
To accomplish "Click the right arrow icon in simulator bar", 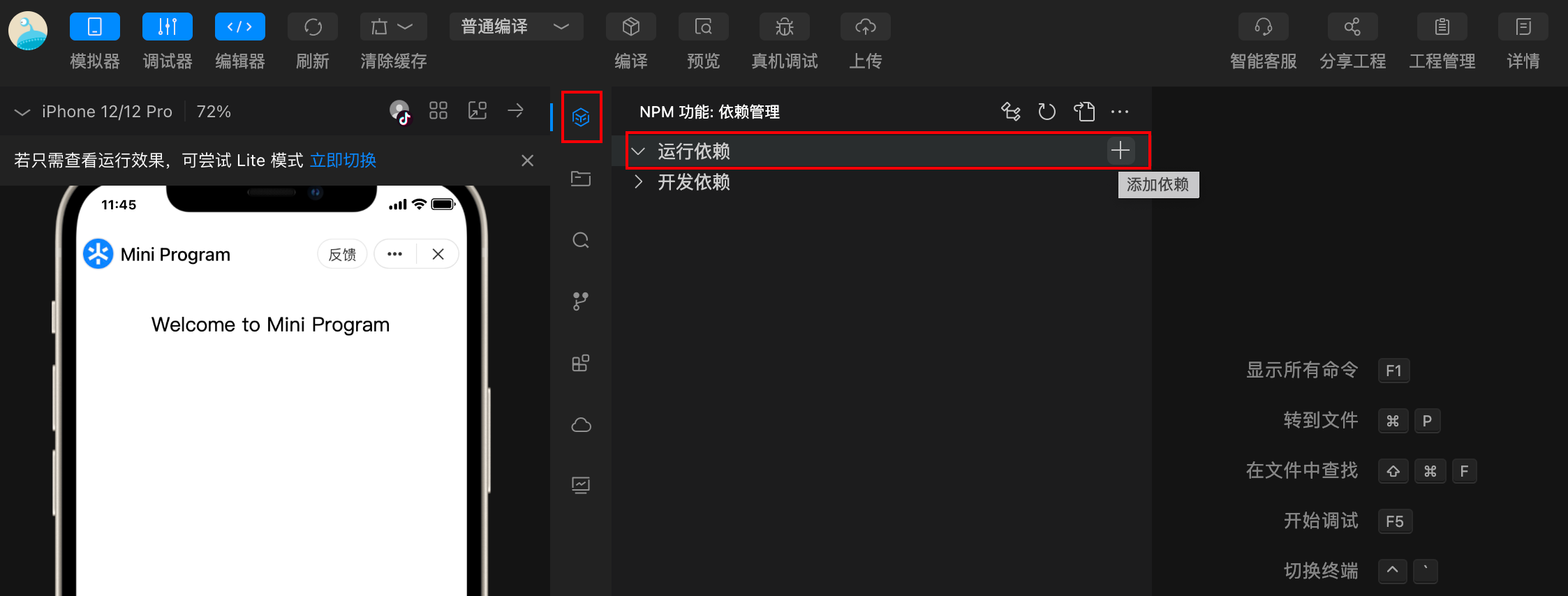I will [x=516, y=110].
